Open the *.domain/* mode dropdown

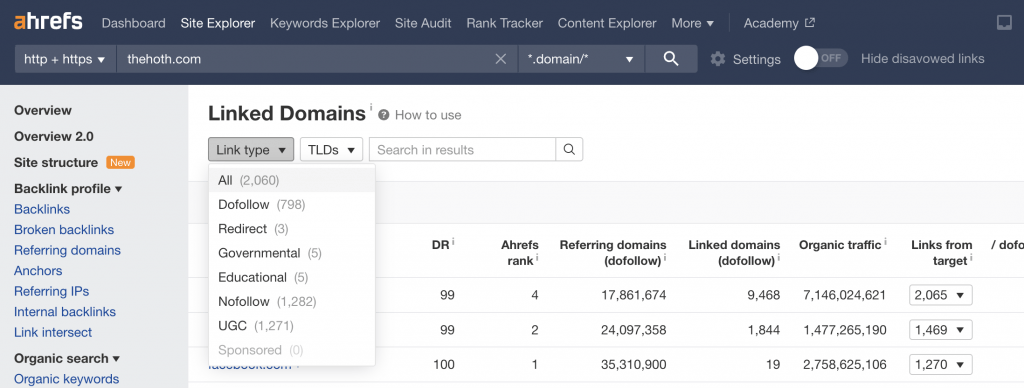coord(581,59)
